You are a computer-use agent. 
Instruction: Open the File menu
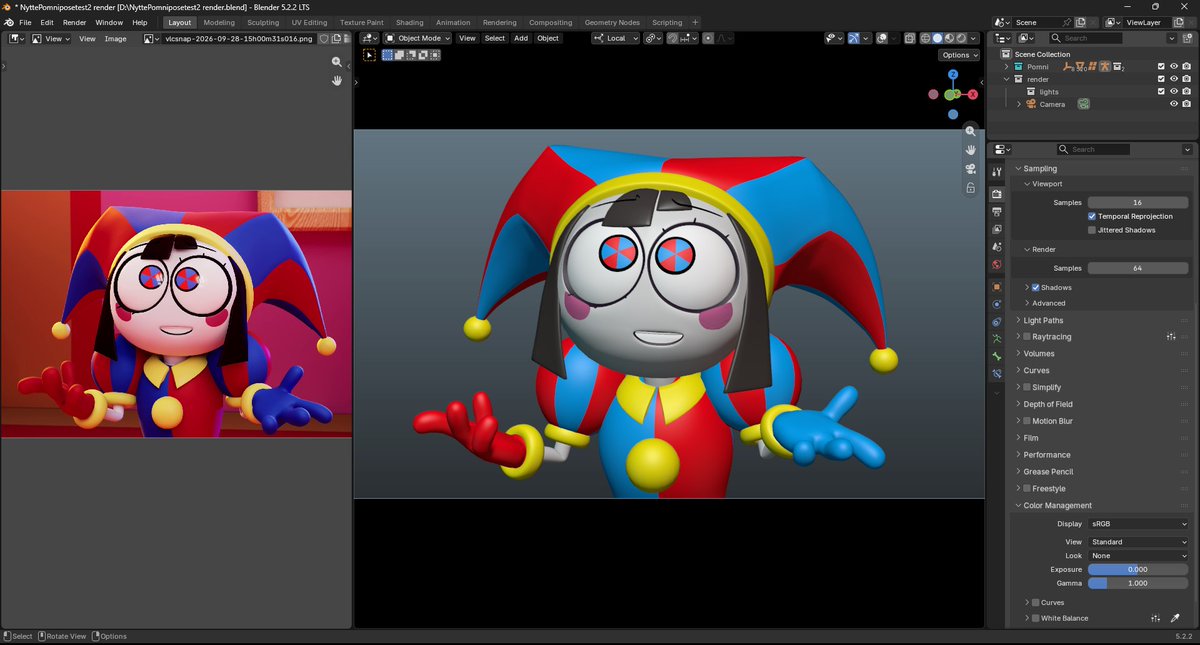pyautogui.click(x=25, y=22)
